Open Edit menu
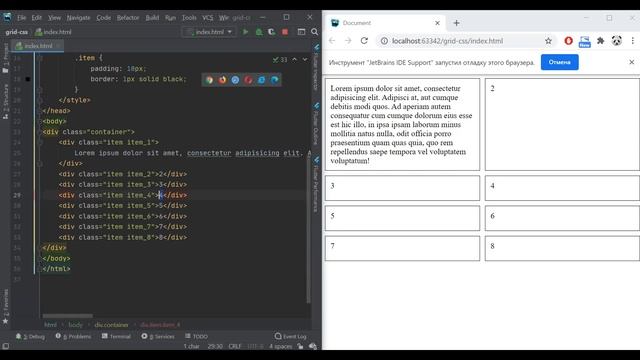The image size is (640, 360). 37,18
